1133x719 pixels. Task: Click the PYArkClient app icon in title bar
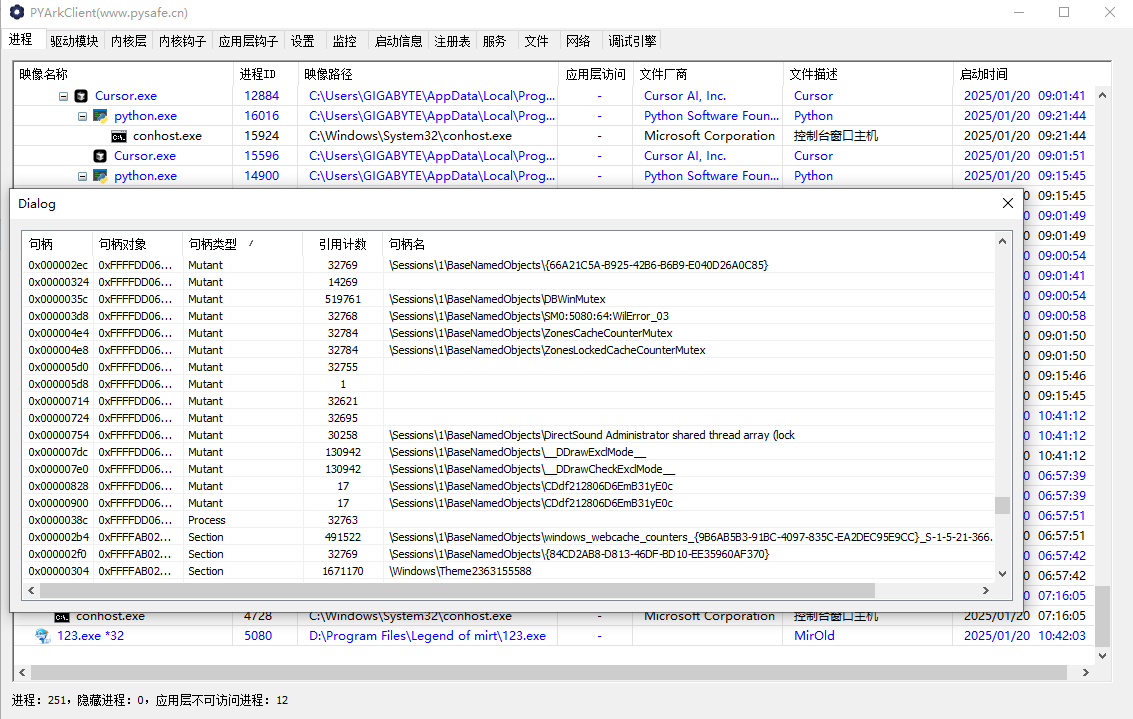coord(16,13)
